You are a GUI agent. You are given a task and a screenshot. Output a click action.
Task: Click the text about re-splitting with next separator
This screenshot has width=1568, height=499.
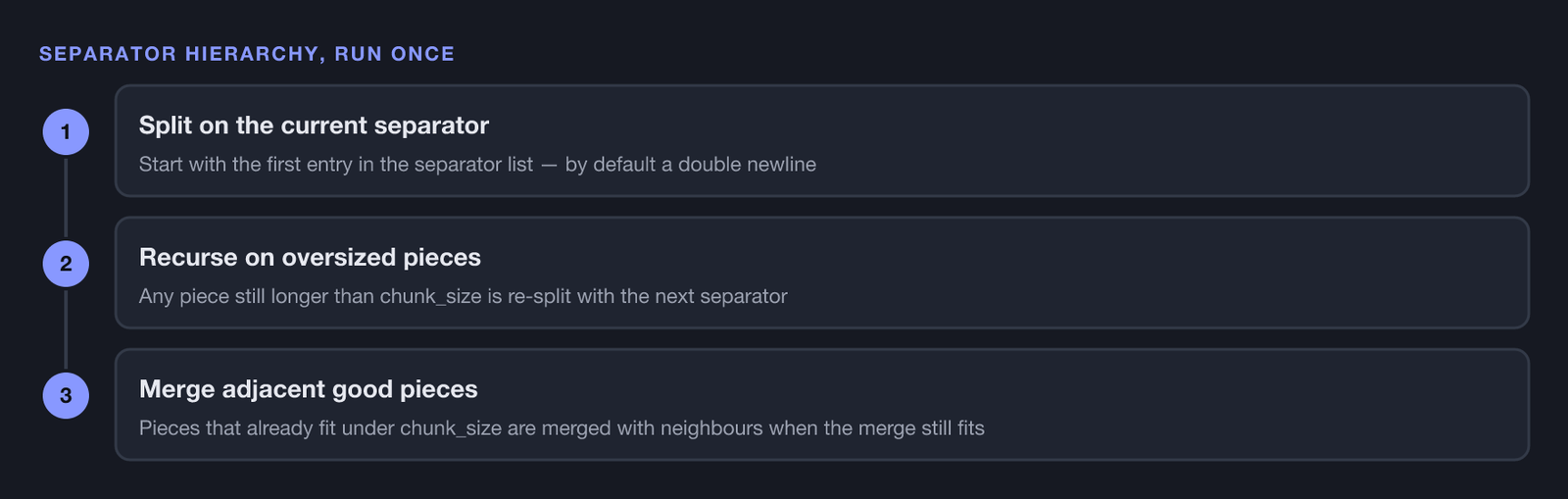pyautogui.click(x=464, y=296)
